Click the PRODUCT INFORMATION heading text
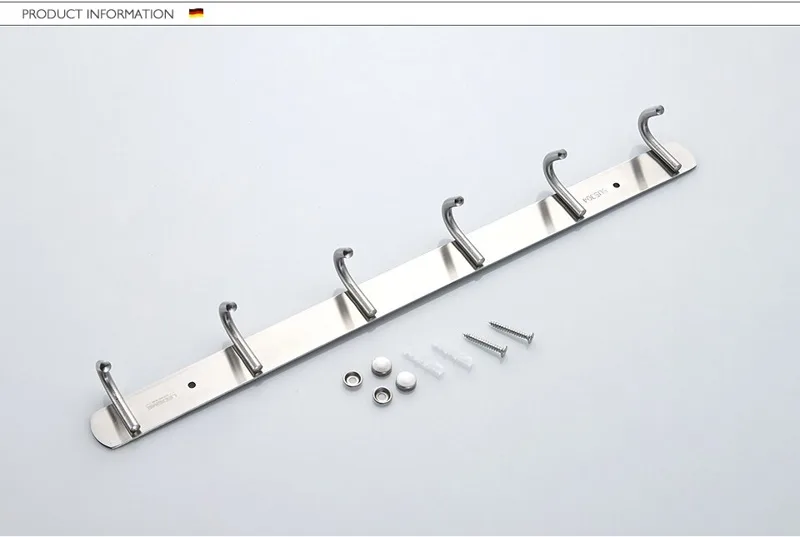Screen dimensions: 800x537 [x=97, y=14]
